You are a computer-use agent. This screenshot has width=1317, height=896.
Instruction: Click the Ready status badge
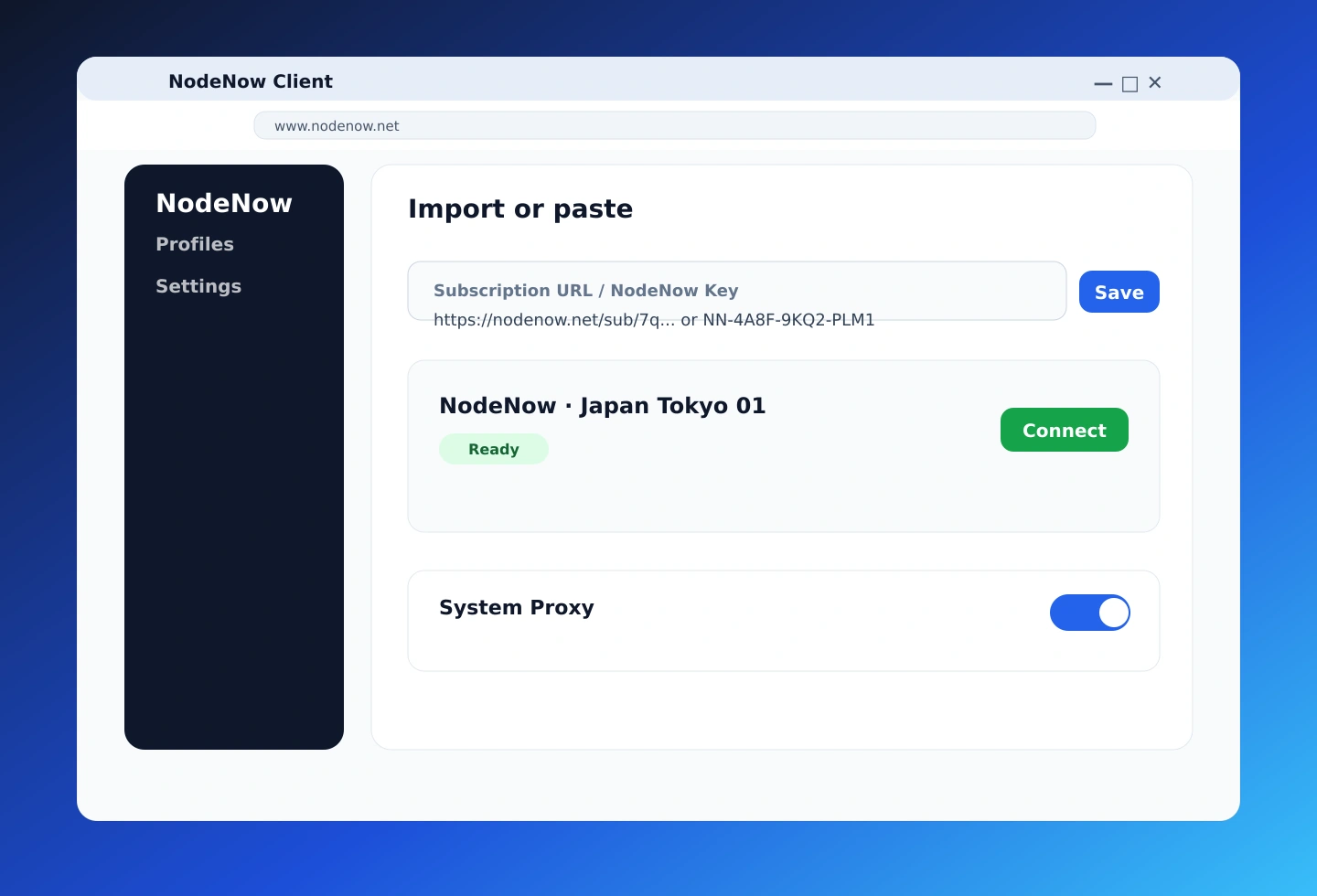coord(494,449)
